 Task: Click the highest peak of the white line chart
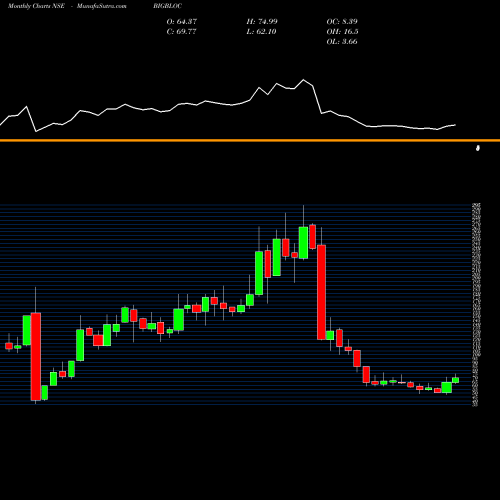coord(303,80)
